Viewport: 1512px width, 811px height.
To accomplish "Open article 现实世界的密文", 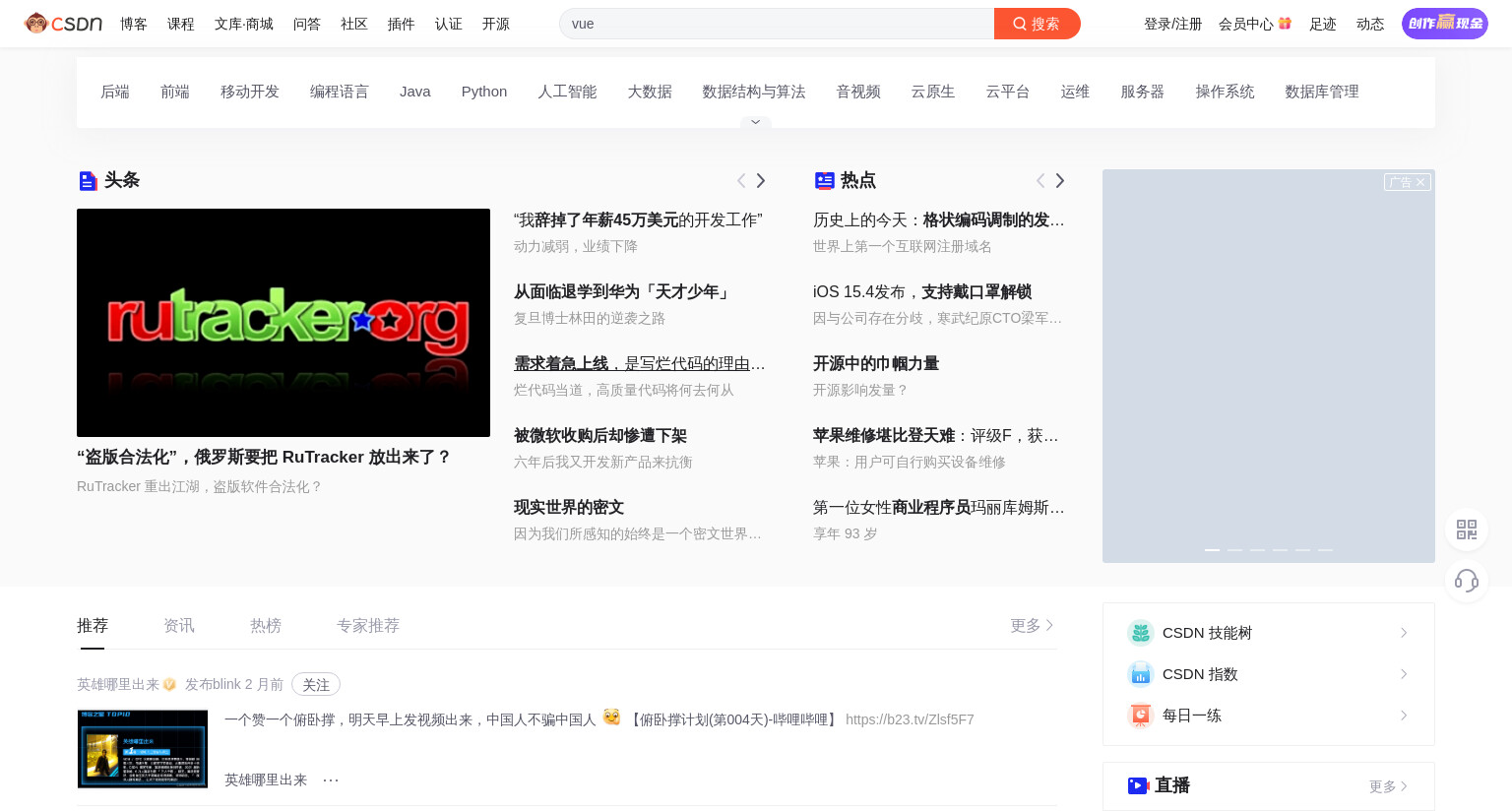I will pyautogui.click(x=569, y=507).
